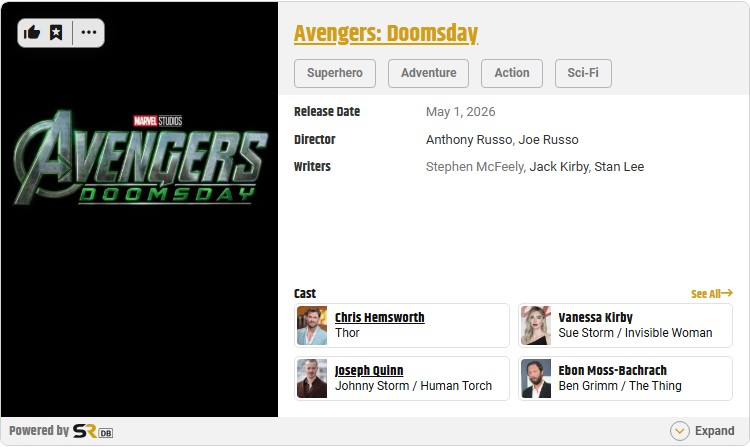Click the Release Date label
This screenshot has width=750, height=447.
[x=327, y=112]
